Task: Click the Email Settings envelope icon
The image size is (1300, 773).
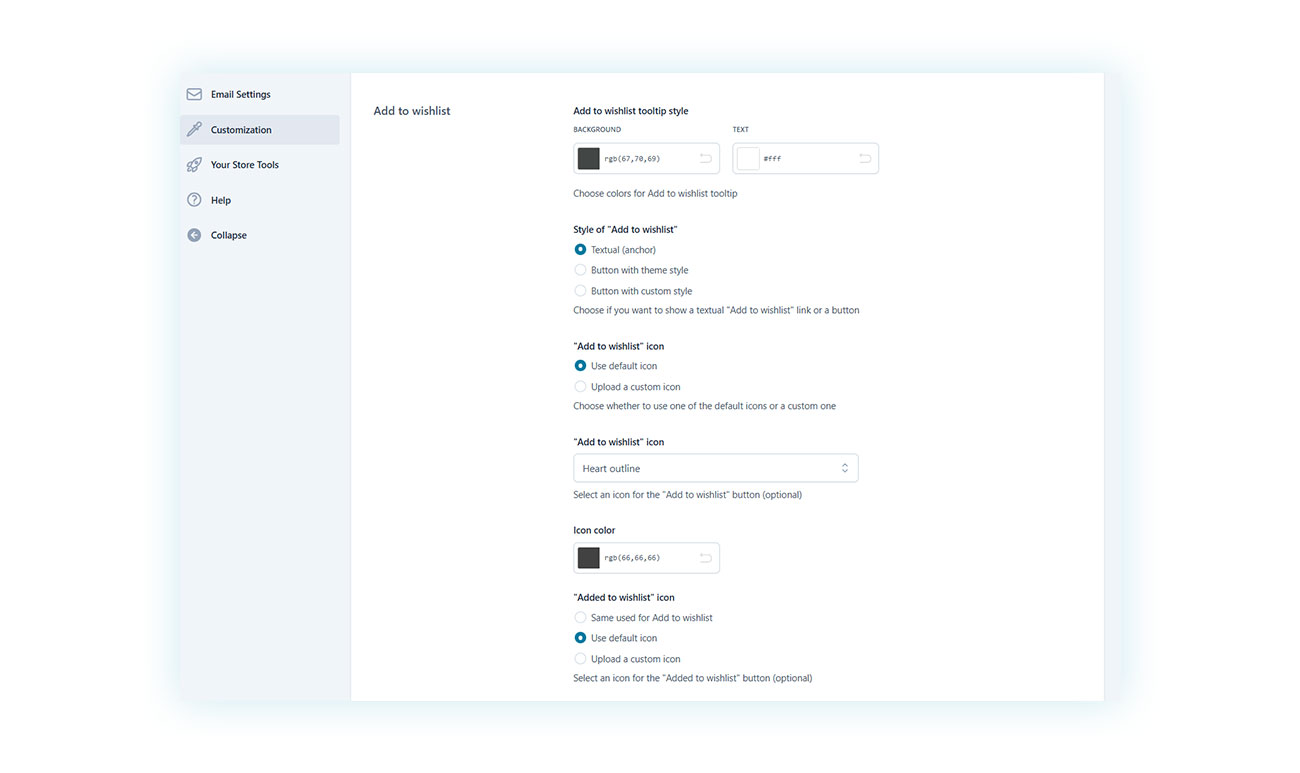Action: (x=194, y=94)
